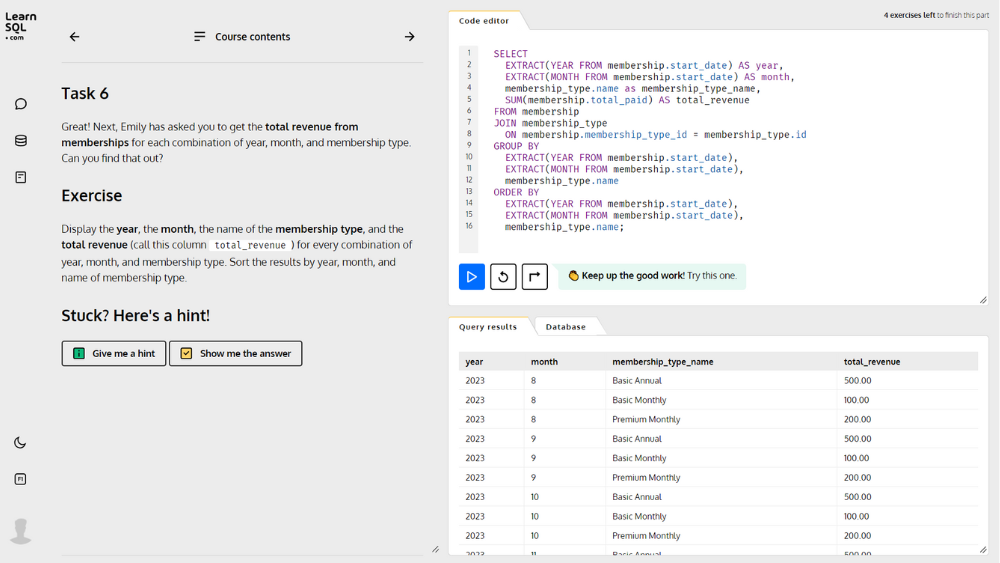Go back with the left arrow
The image size is (1000, 563).
pos(75,37)
